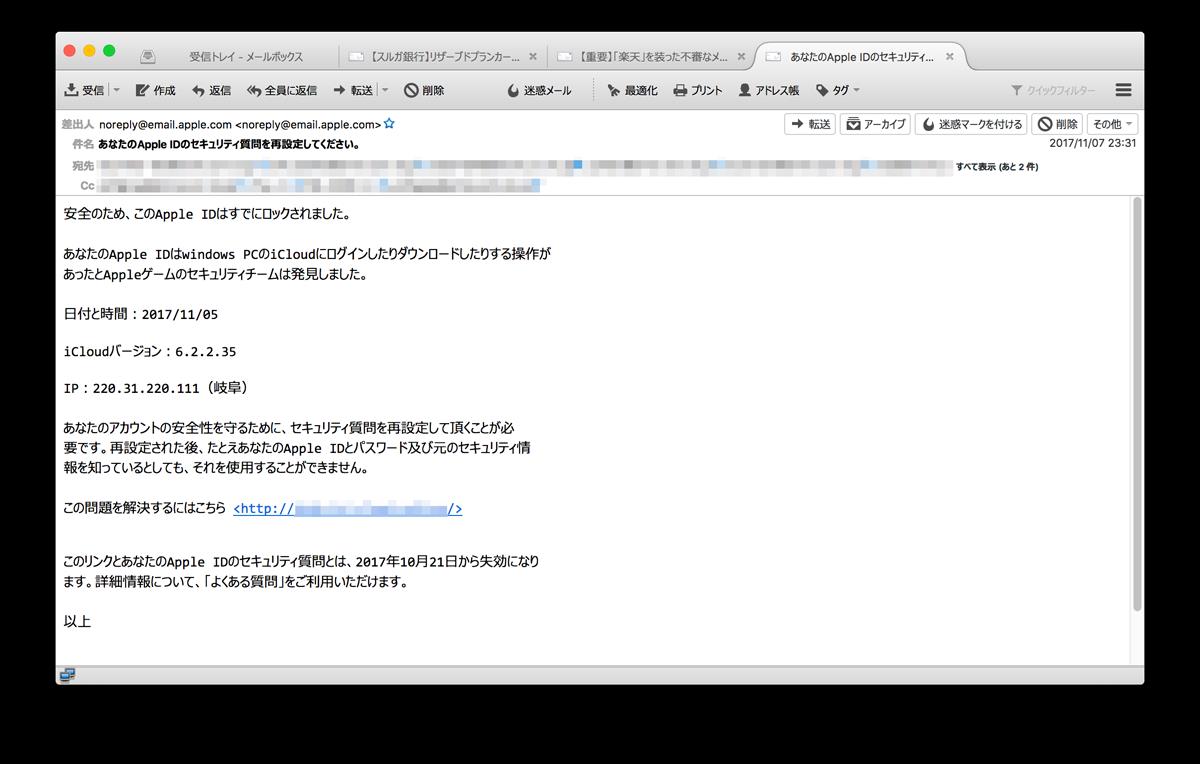Star the sender noreply@email.apple.com

click(389, 125)
